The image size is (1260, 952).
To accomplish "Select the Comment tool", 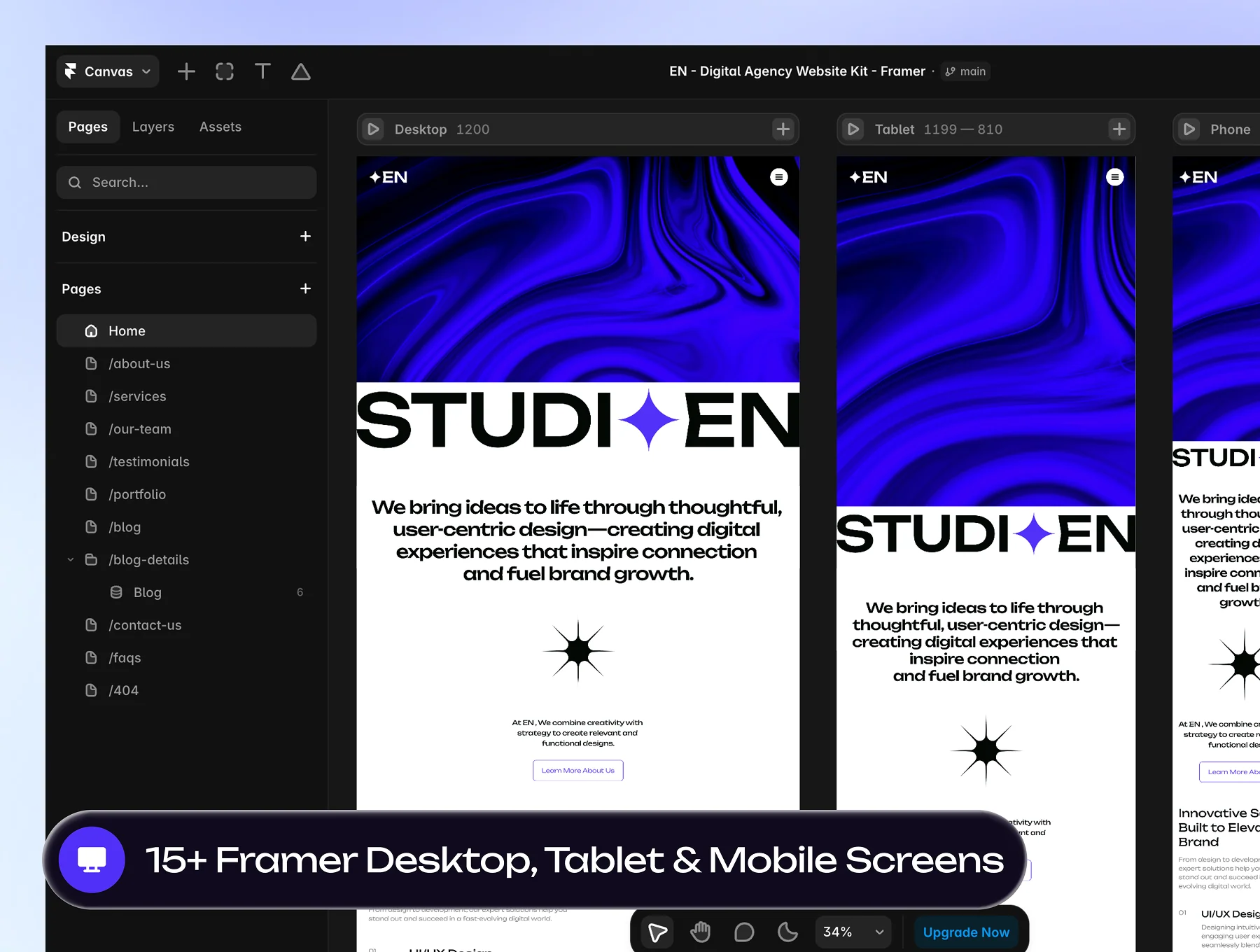I will (x=744, y=932).
